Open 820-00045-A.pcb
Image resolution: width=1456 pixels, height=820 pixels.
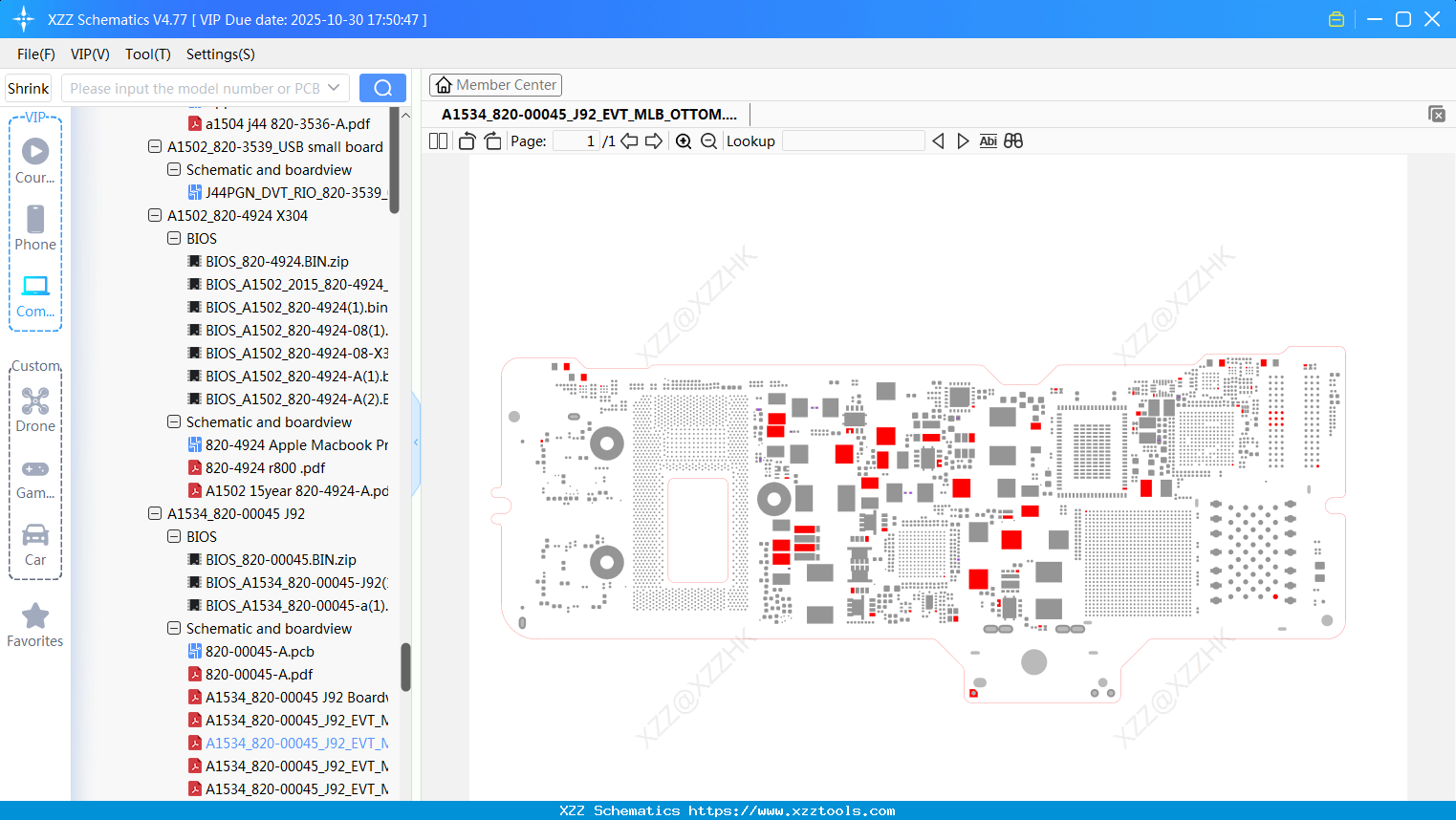coord(250,652)
